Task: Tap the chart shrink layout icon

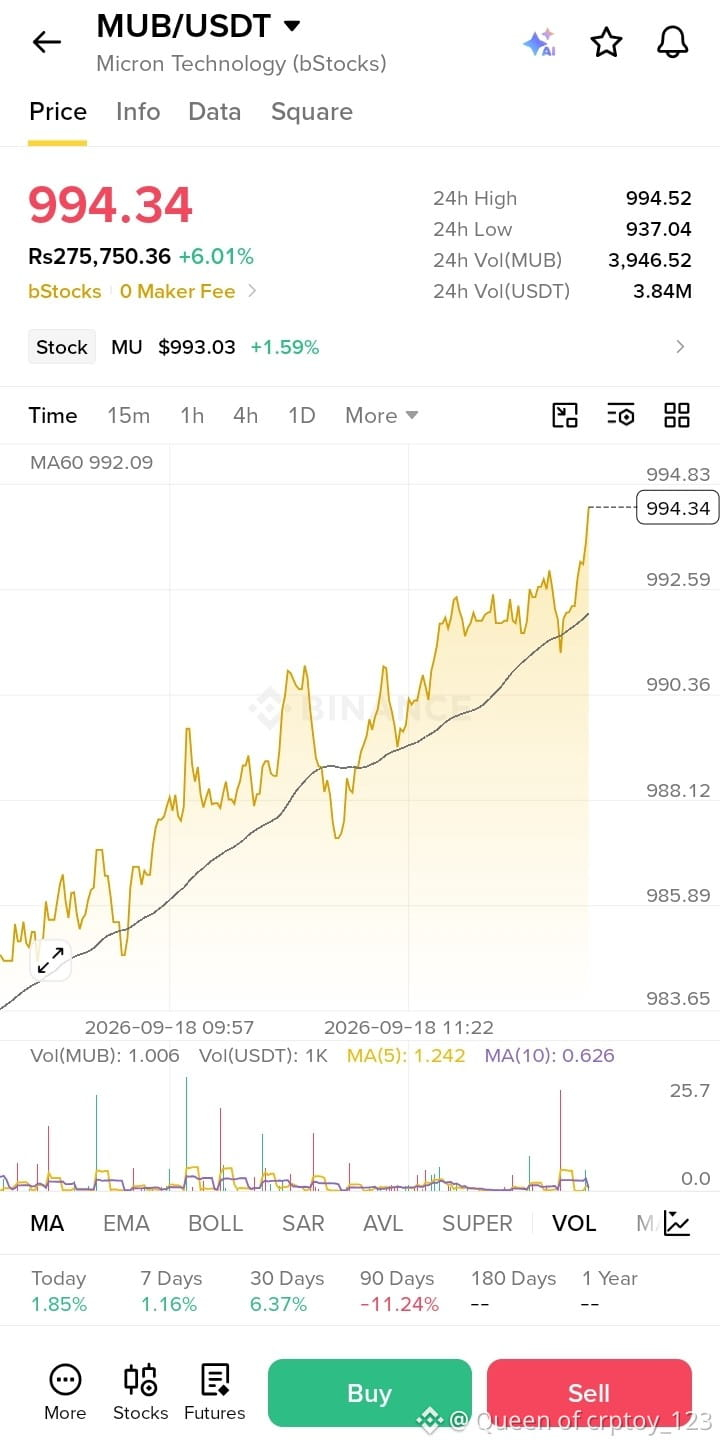Action: pos(565,415)
